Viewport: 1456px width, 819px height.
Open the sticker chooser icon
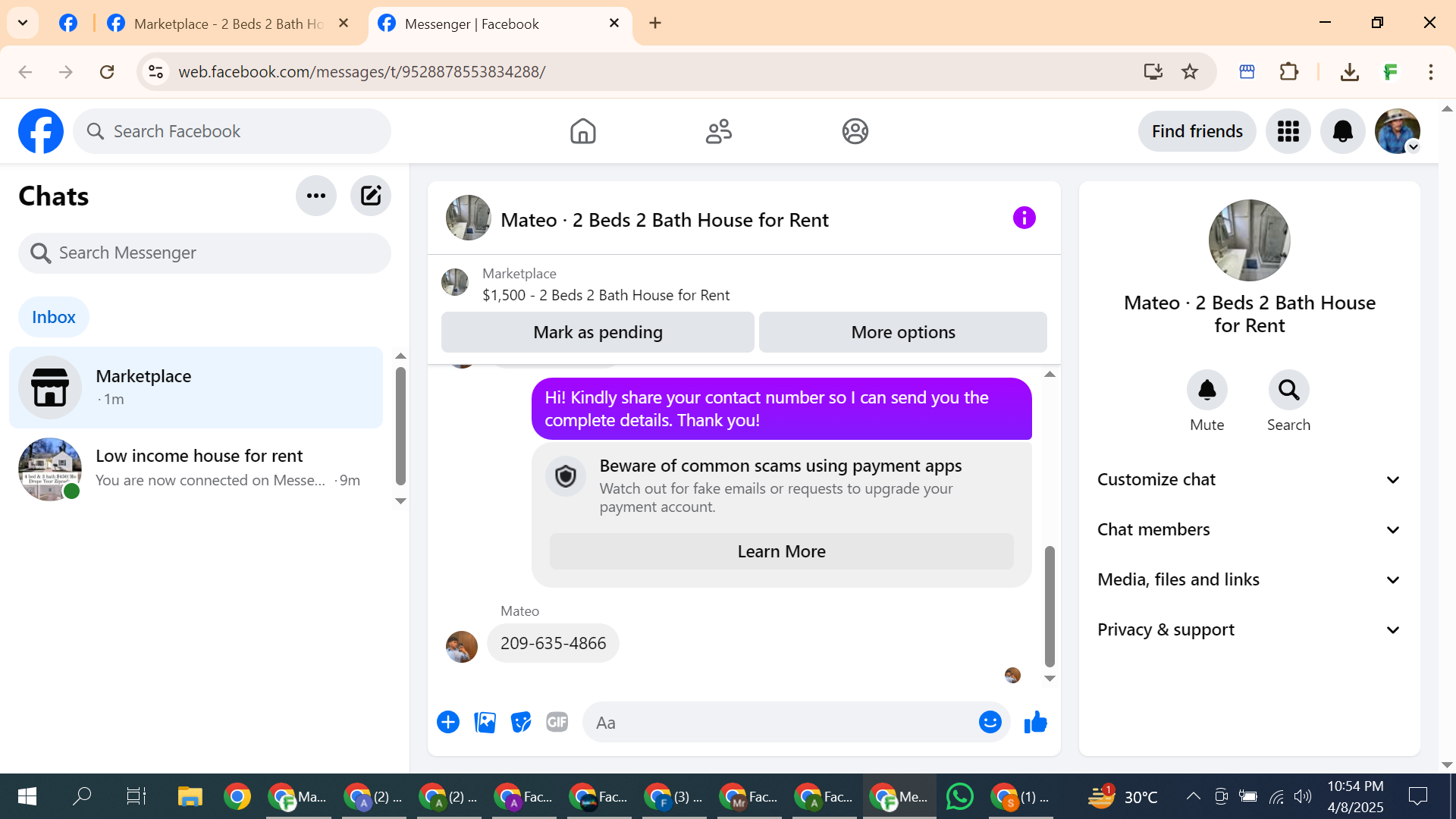tap(521, 723)
